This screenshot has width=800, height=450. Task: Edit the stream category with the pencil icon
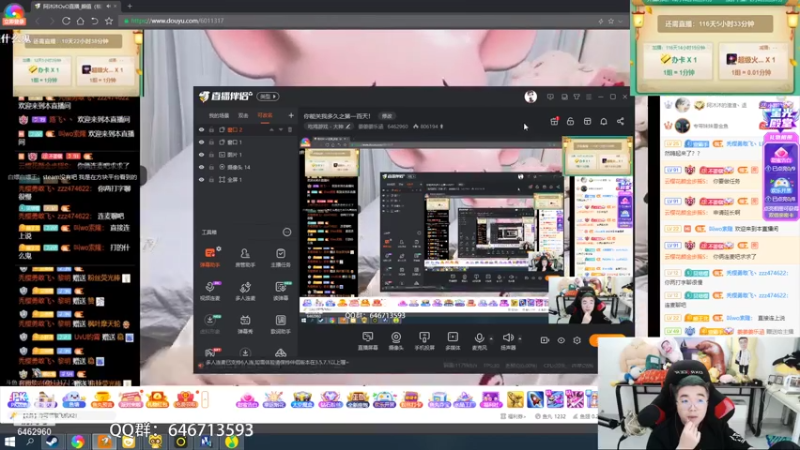(x=348, y=127)
